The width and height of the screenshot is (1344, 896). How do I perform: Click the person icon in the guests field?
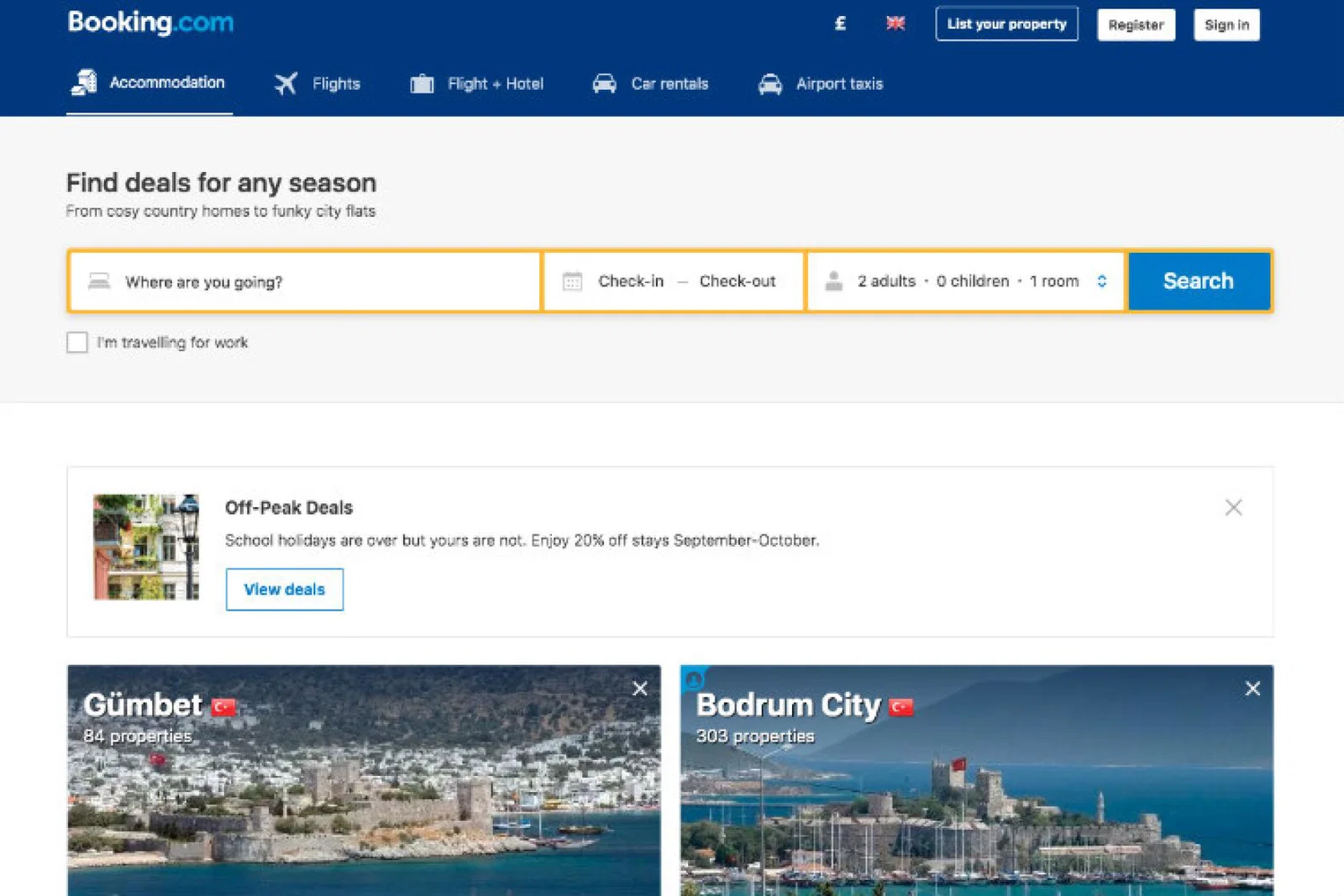click(x=833, y=280)
